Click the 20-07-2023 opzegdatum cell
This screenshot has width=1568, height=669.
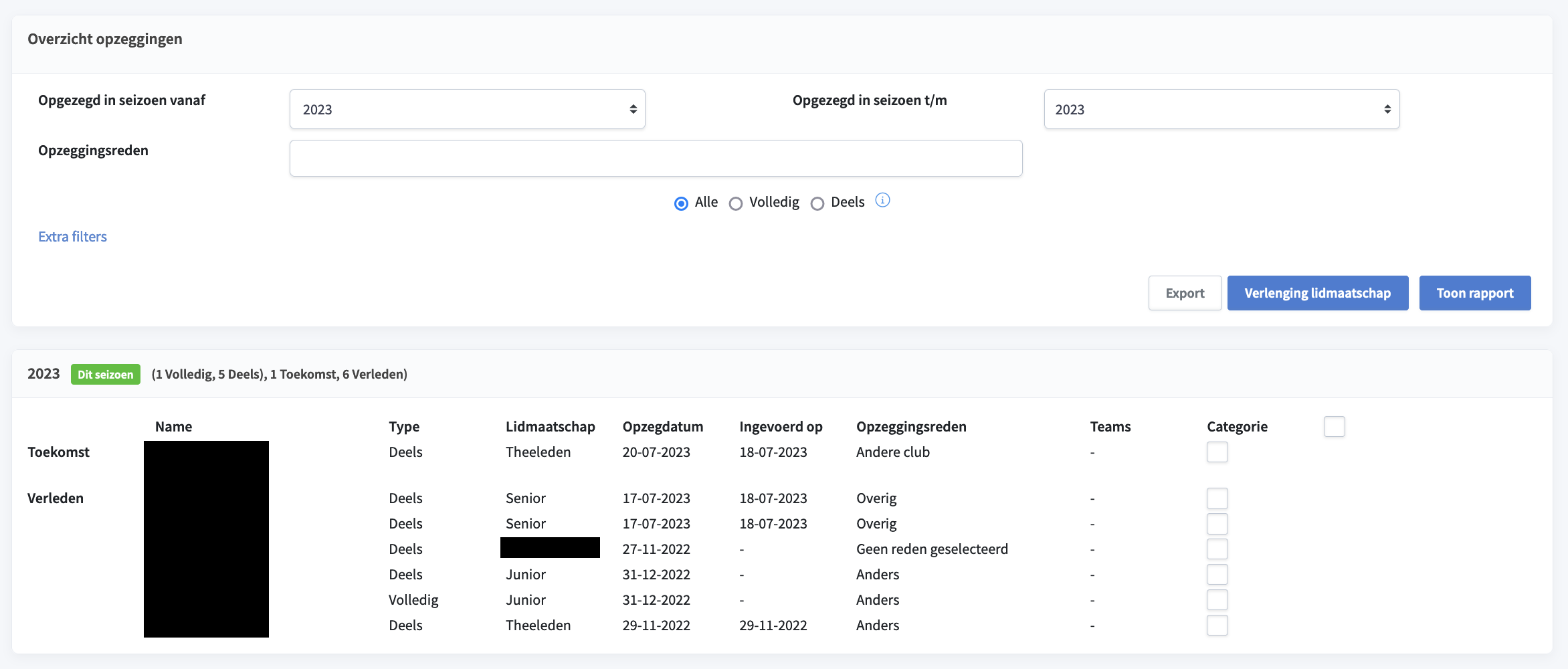(656, 452)
